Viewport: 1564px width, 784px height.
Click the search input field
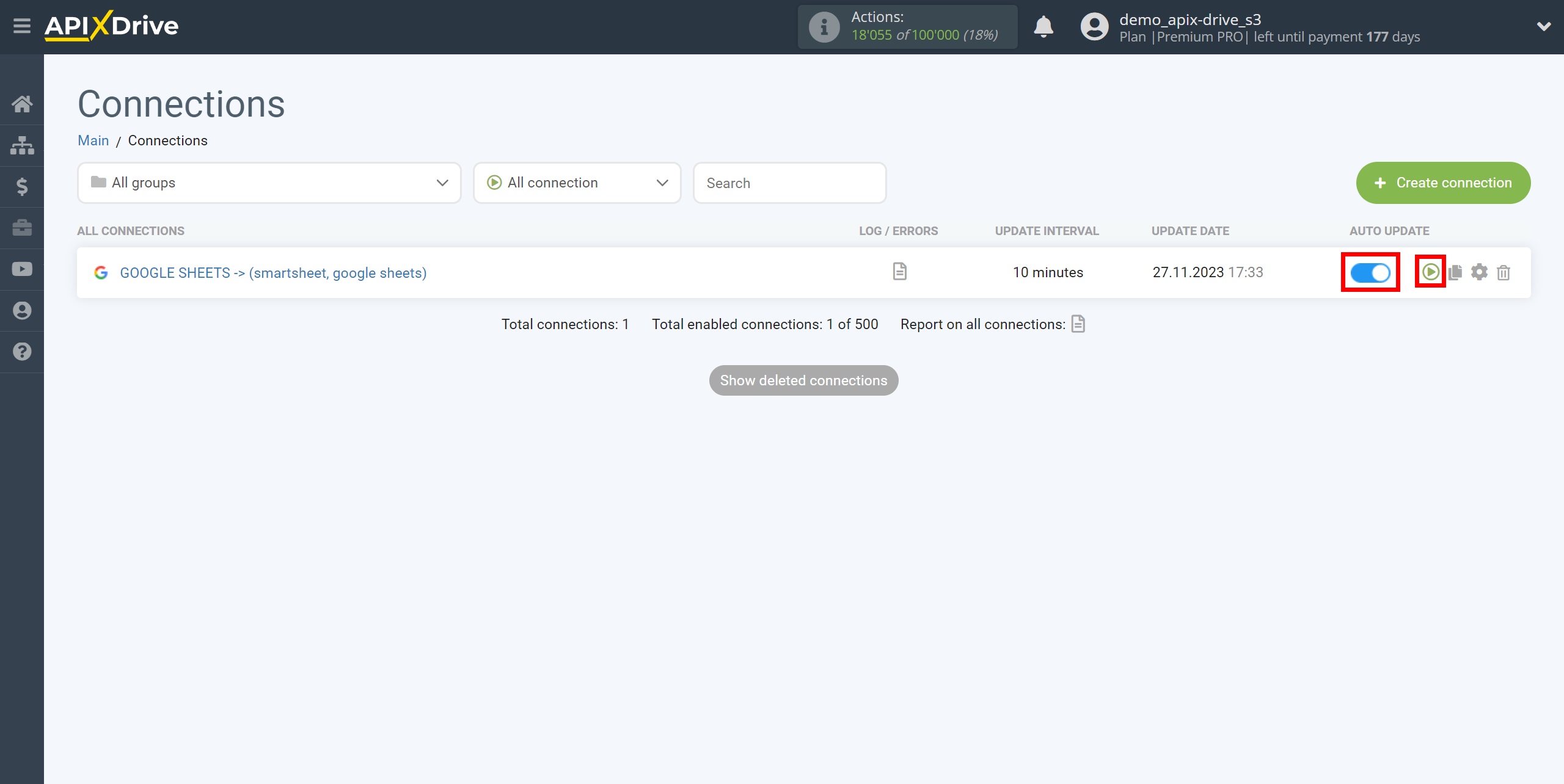(x=789, y=182)
